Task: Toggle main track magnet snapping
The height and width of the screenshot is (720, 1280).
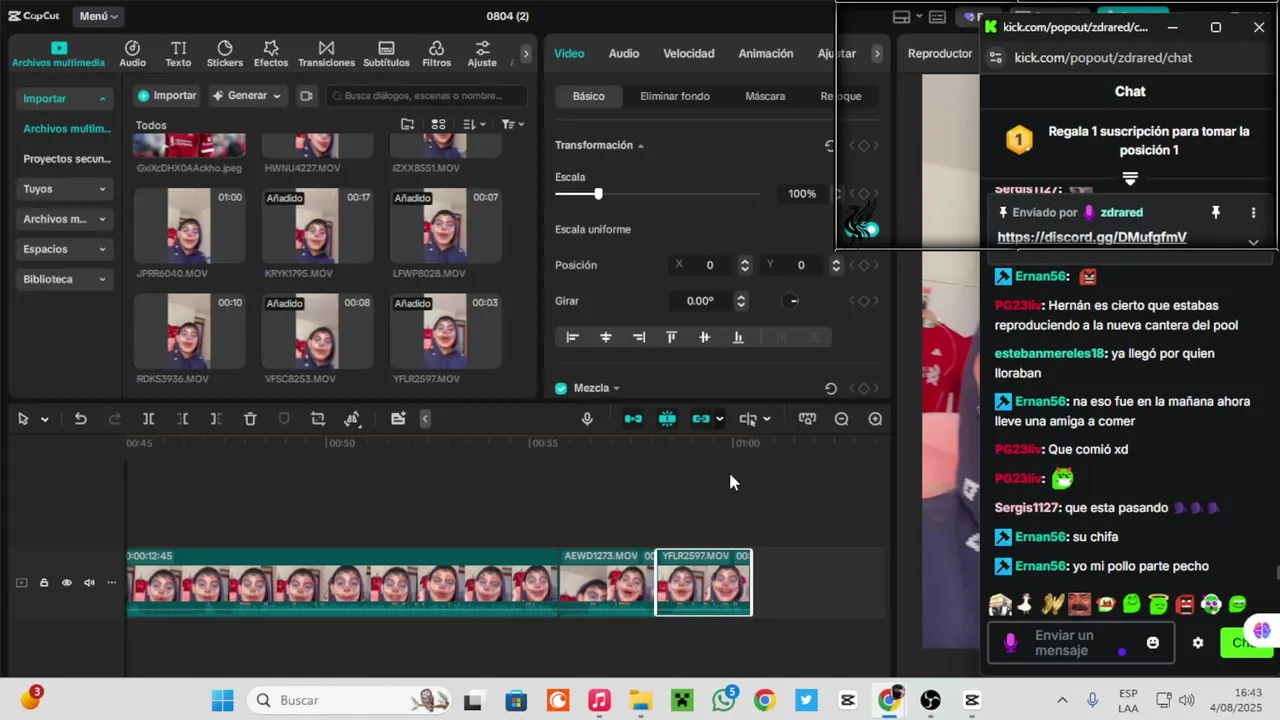Action: 633,419
